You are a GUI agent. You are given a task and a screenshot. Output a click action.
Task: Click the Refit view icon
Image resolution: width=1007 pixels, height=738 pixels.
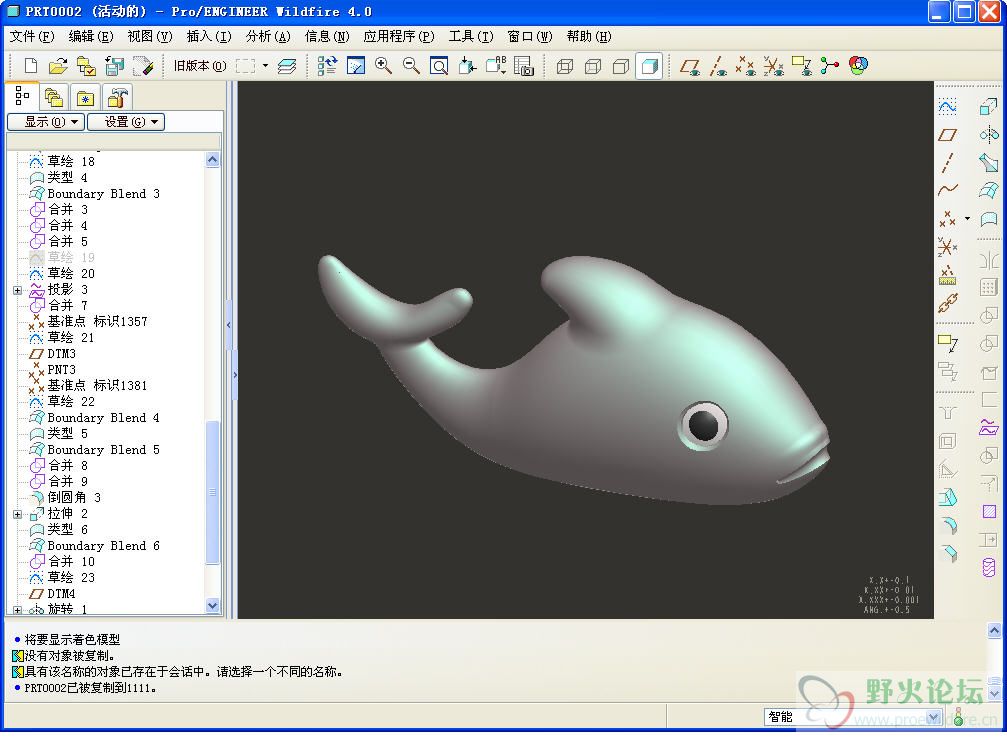click(439, 66)
